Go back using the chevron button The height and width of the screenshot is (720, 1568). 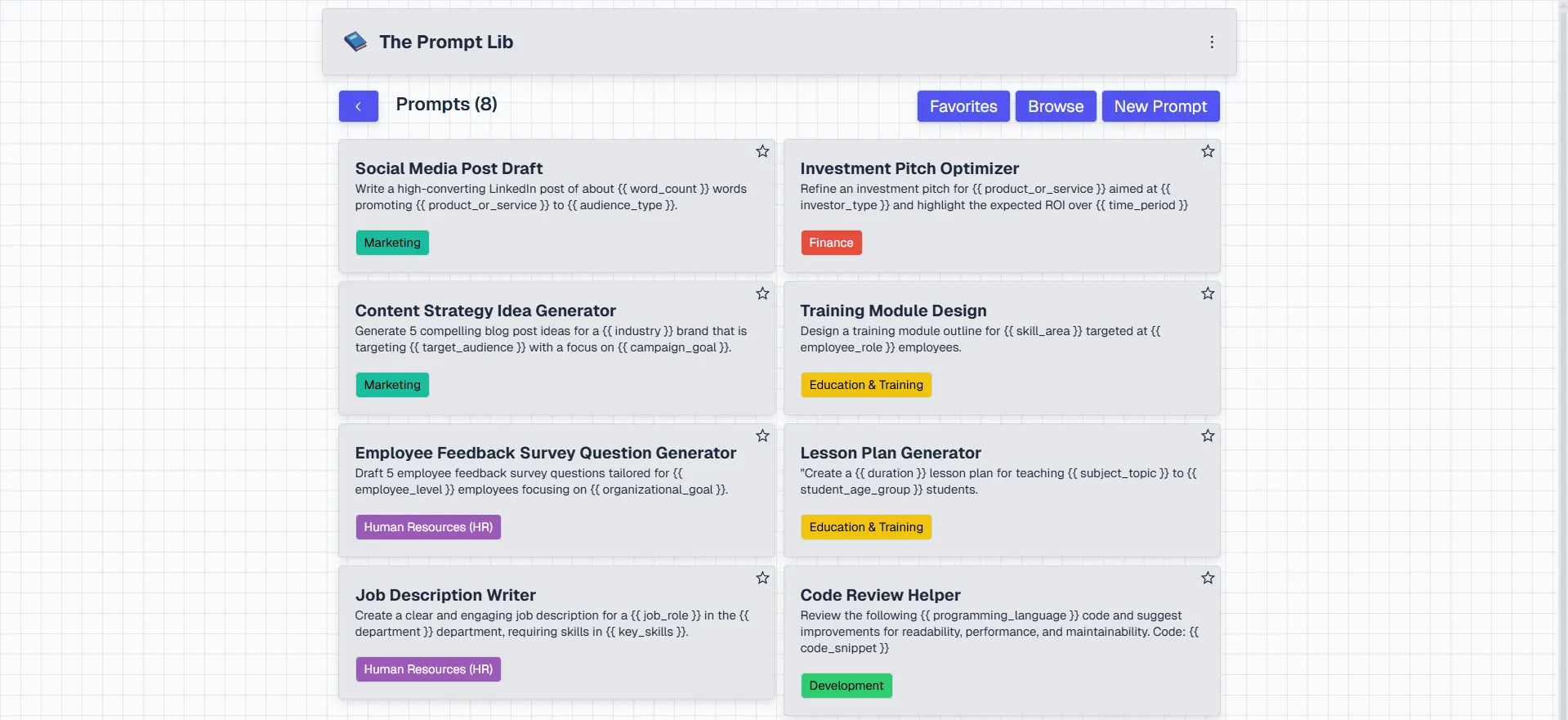358,106
